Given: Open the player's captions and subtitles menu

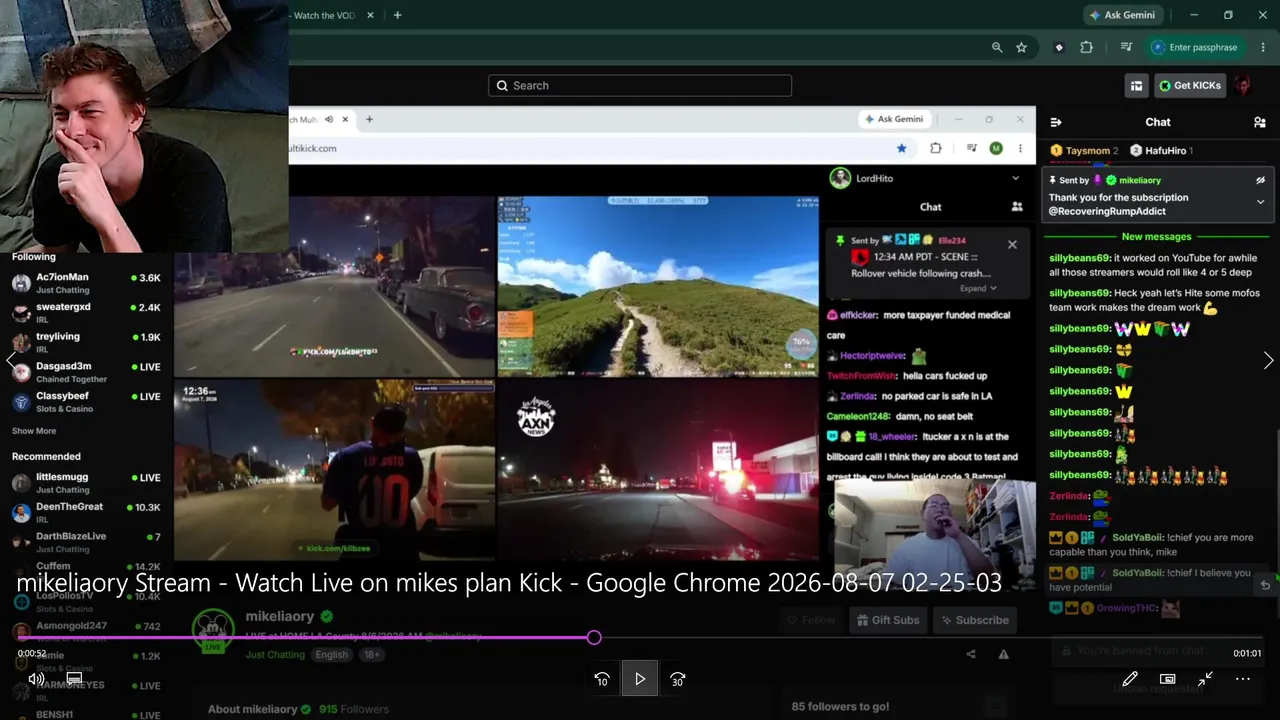Looking at the screenshot, I should 74,679.
